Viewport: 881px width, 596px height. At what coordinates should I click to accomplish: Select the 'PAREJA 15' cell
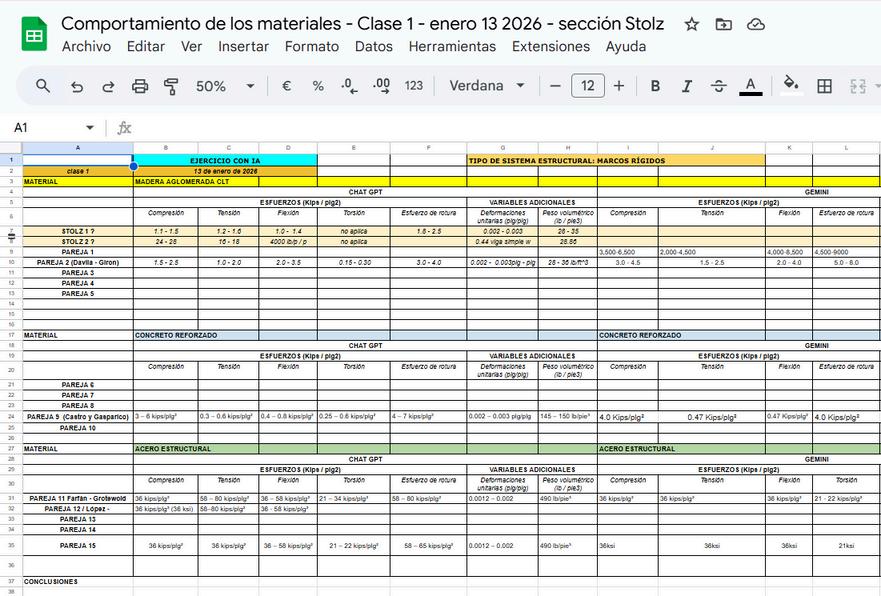(78, 545)
